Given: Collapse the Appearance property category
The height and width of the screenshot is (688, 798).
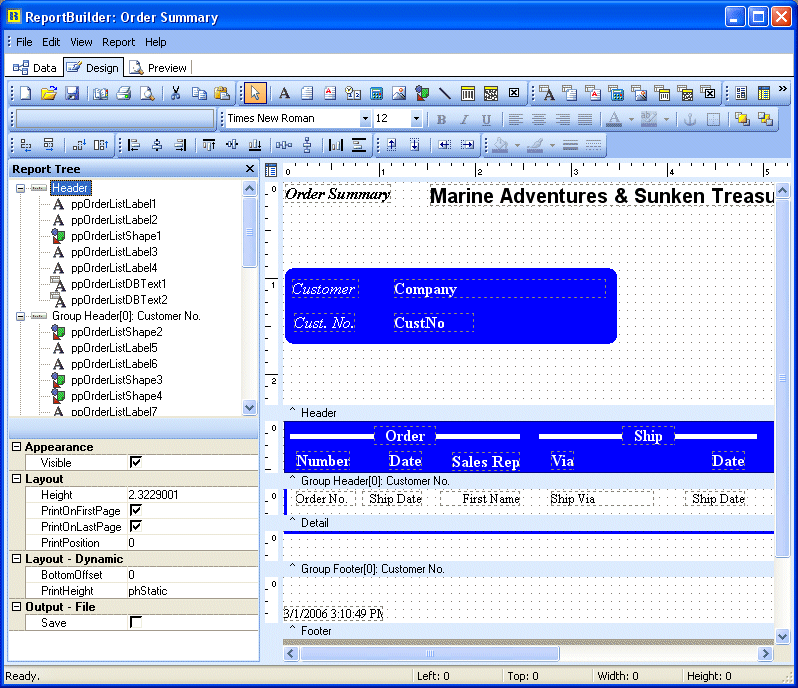Looking at the screenshot, I should pyautogui.click(x=16, y=446).
